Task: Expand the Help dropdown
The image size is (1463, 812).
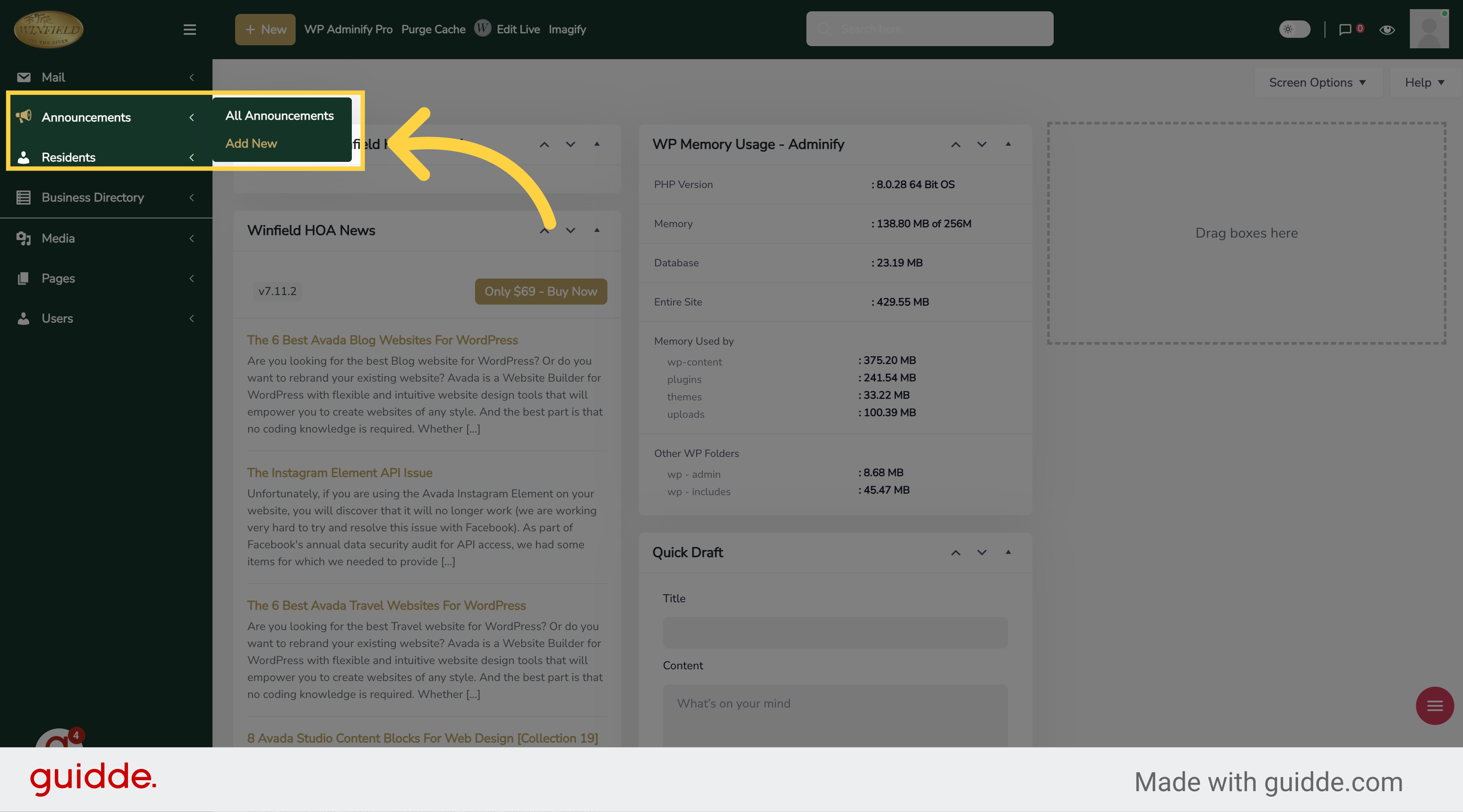Action: coord(1424,83)
